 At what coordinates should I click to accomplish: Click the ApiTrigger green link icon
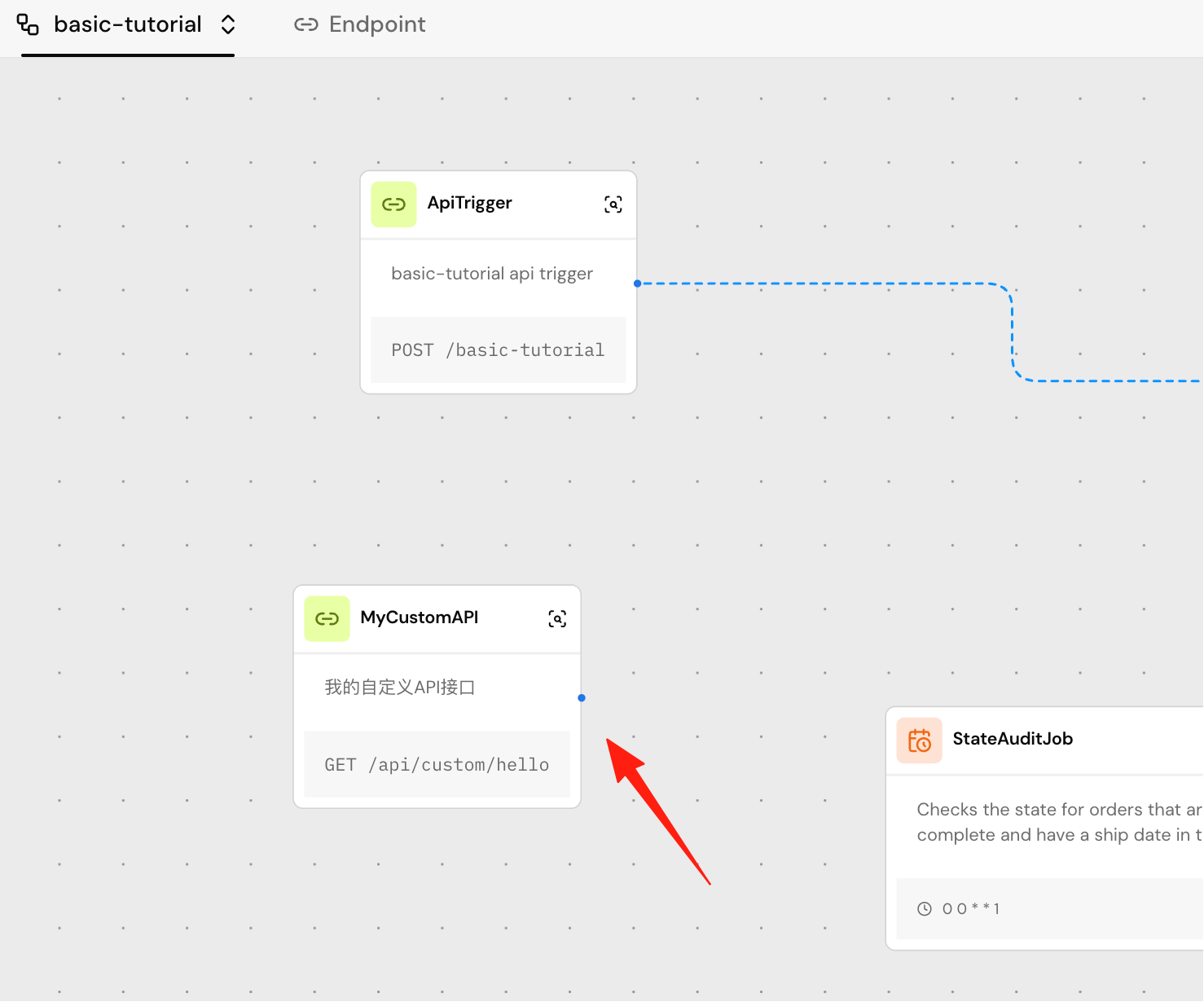[393, 204]
